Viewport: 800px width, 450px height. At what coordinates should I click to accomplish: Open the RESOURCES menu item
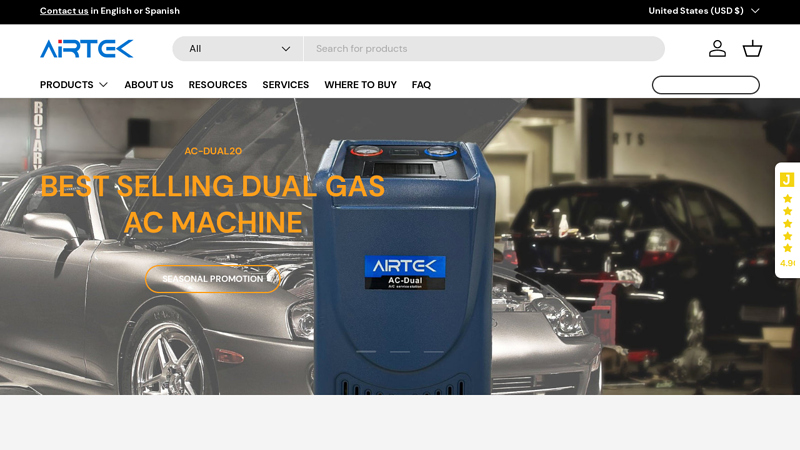tap(218, 85)
